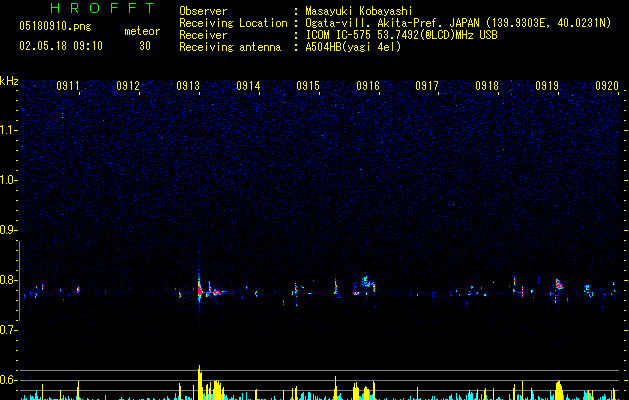Click the 1.0 kHz axis label
Image resolution: width=629 pixels, height=400 pixels.
click(8, 180)
